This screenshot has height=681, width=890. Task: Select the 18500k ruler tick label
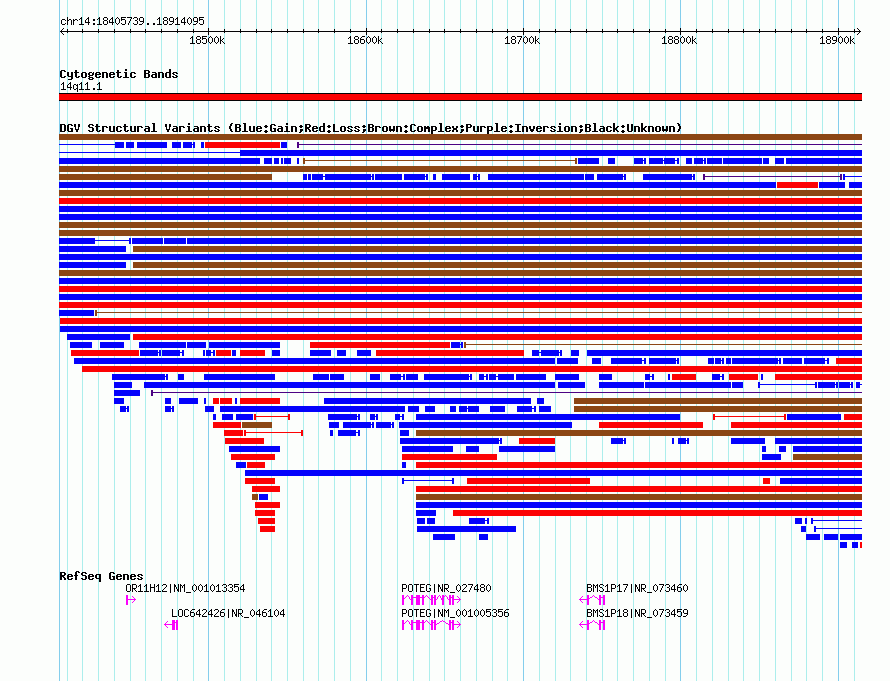207,40
